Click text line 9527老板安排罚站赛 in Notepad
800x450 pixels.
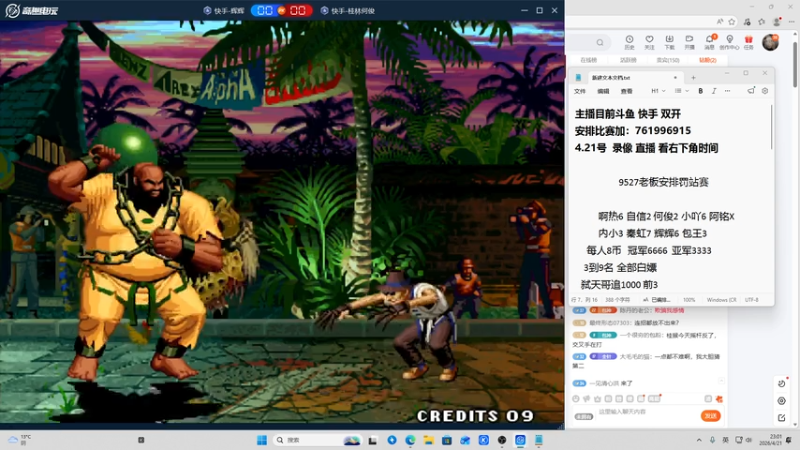pyautogui.click(x=663, y=182)
